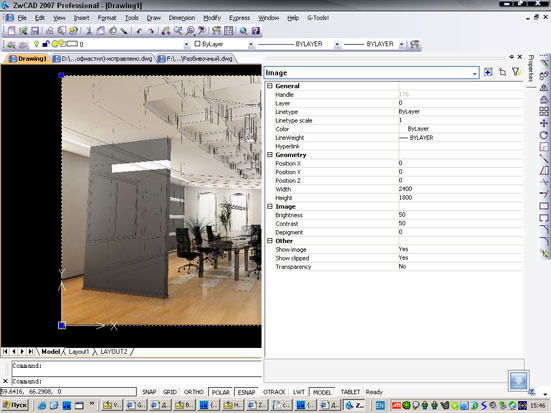Click the Redo arrow icon
551x413 pixels.
pyautogui.click(x=151, y=31)
